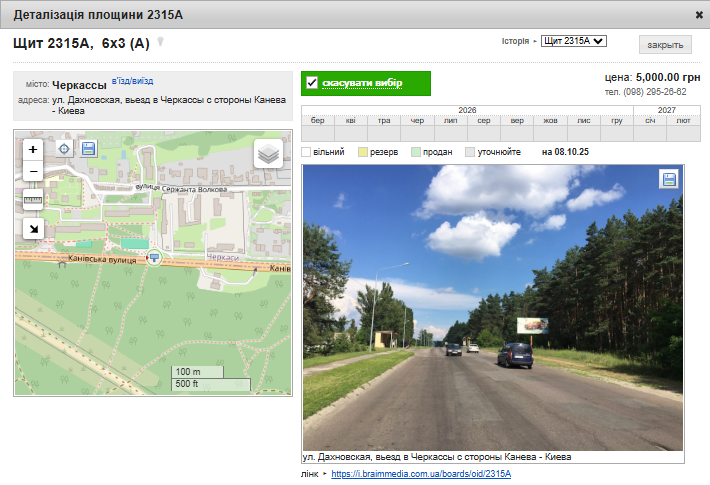Screen dimensions: 710x485
Task: Click the 'Щит 2315A, 6x3 (A)' heading
Action: pos(82,43)
